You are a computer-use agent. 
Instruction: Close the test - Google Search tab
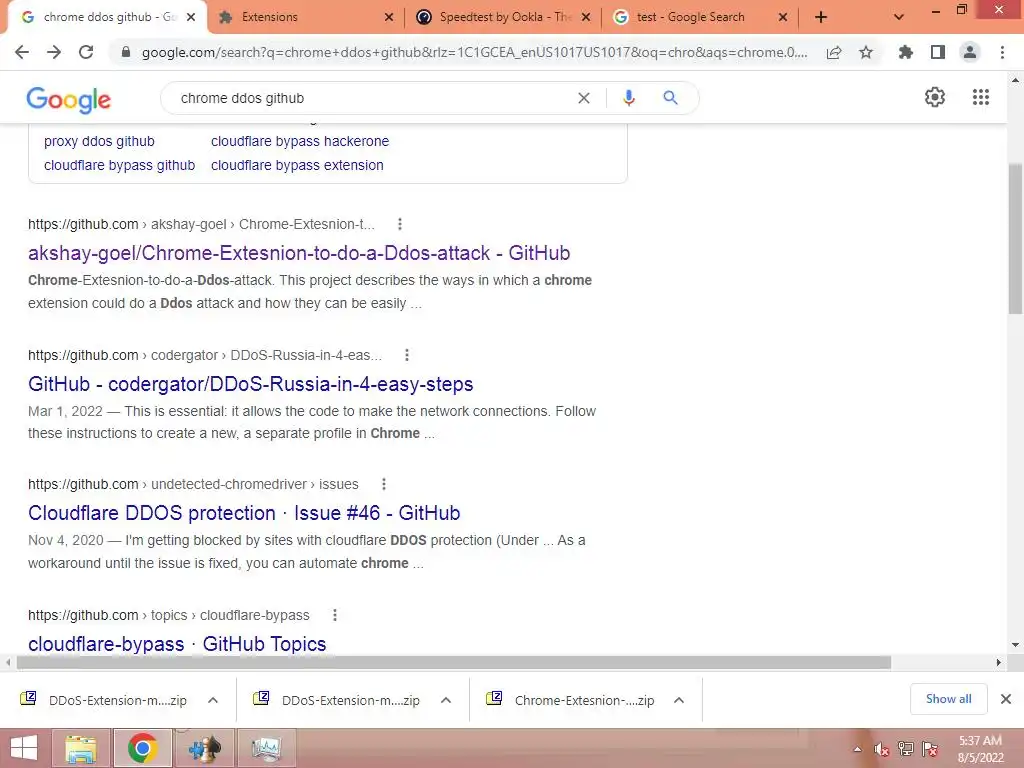783,17
